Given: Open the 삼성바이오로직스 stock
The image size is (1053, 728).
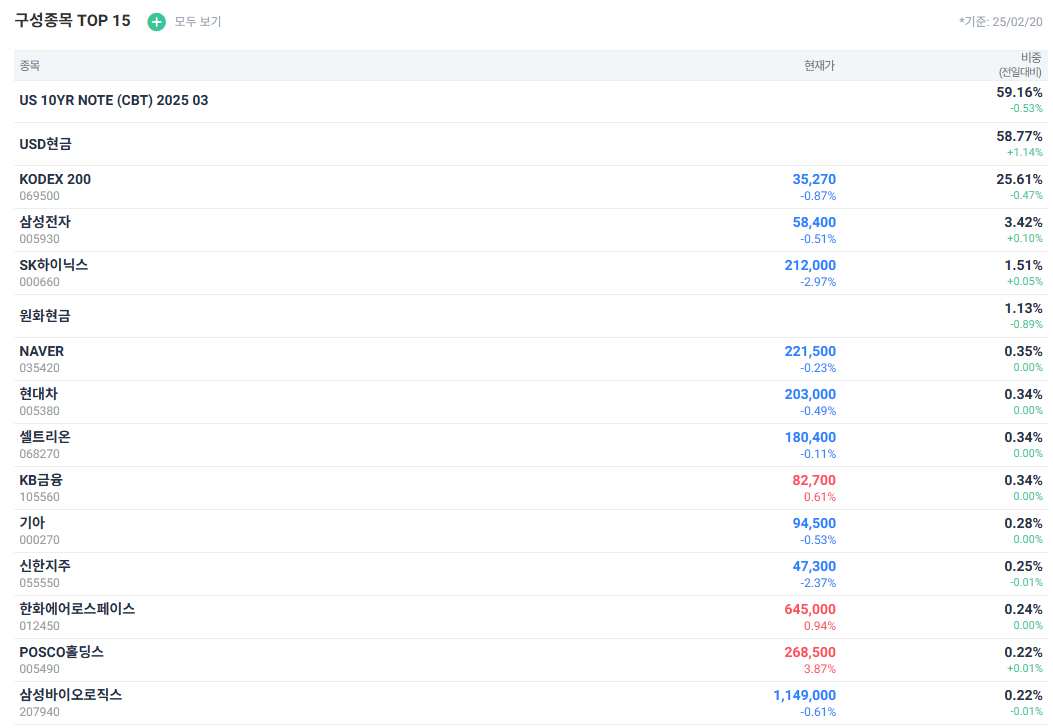Looking at the screenshot, I should [x=71, y=695].
